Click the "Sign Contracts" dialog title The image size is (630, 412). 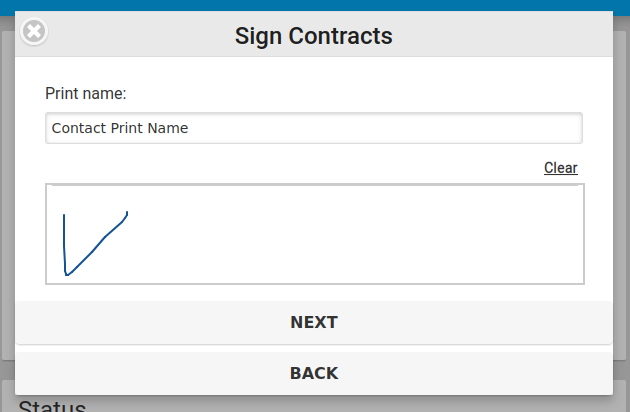314,37
